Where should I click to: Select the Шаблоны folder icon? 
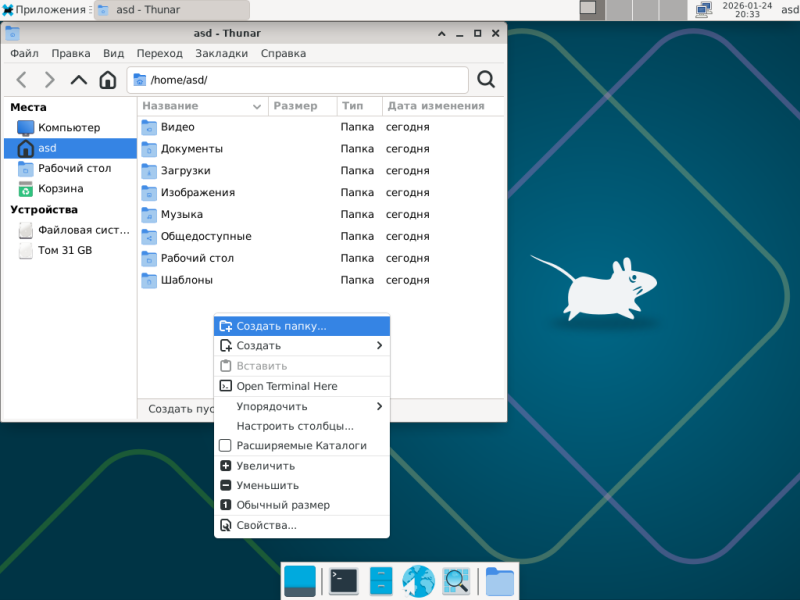(x=149, y=280)
